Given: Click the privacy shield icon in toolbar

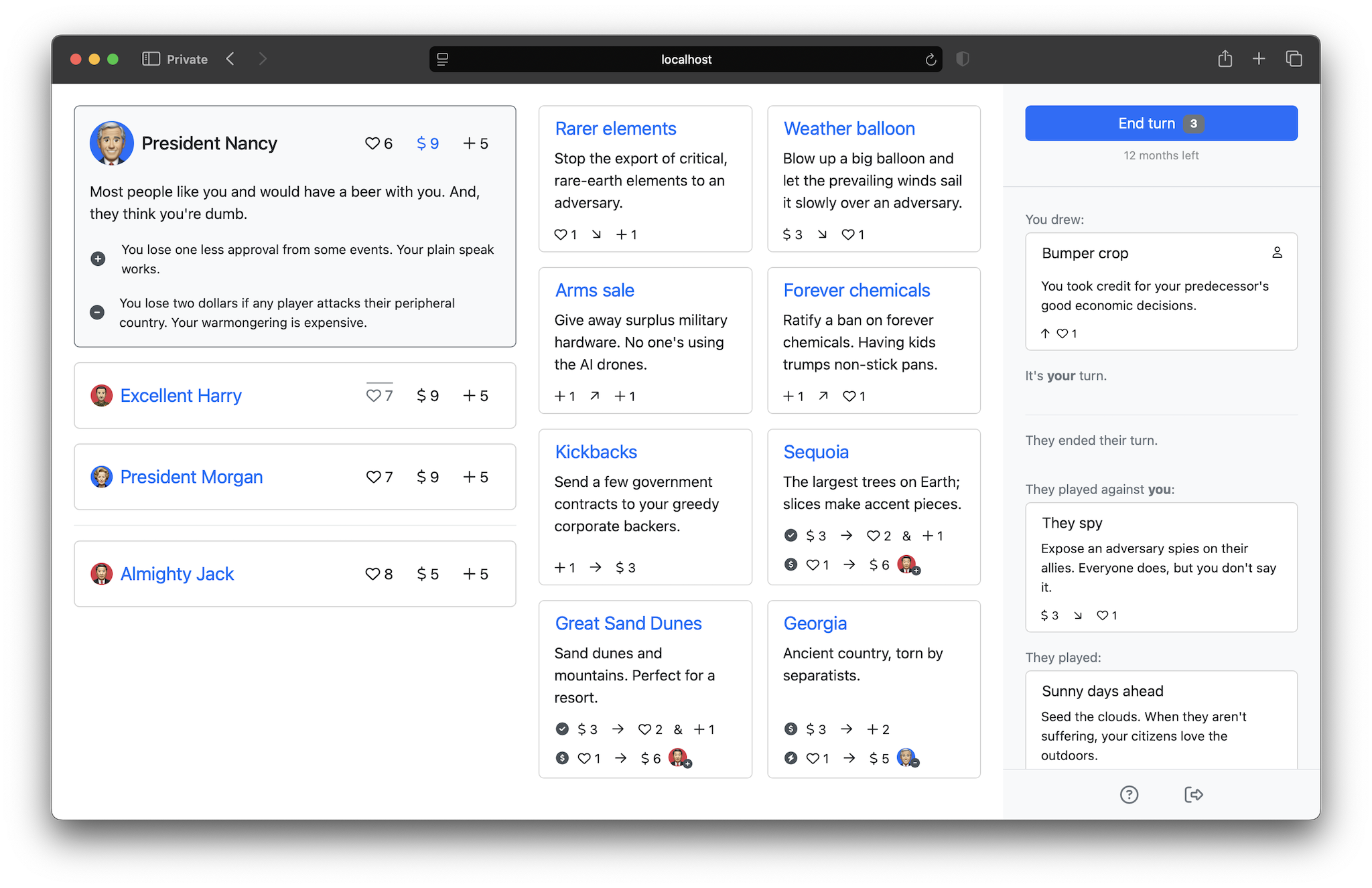Looking at the screenshot, I should point(963,59).
